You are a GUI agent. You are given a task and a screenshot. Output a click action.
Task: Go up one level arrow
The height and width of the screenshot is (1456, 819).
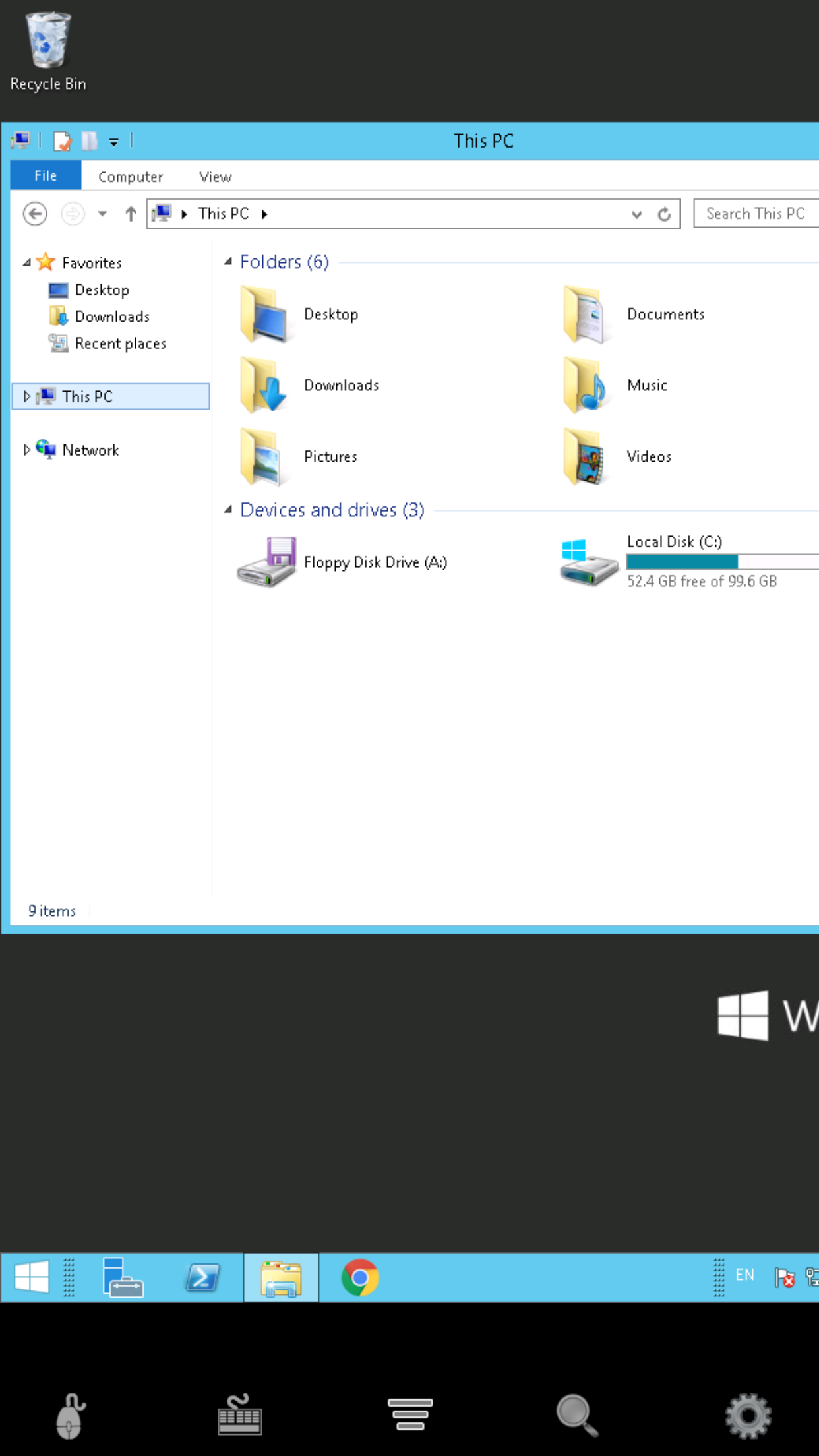point(131,214)
